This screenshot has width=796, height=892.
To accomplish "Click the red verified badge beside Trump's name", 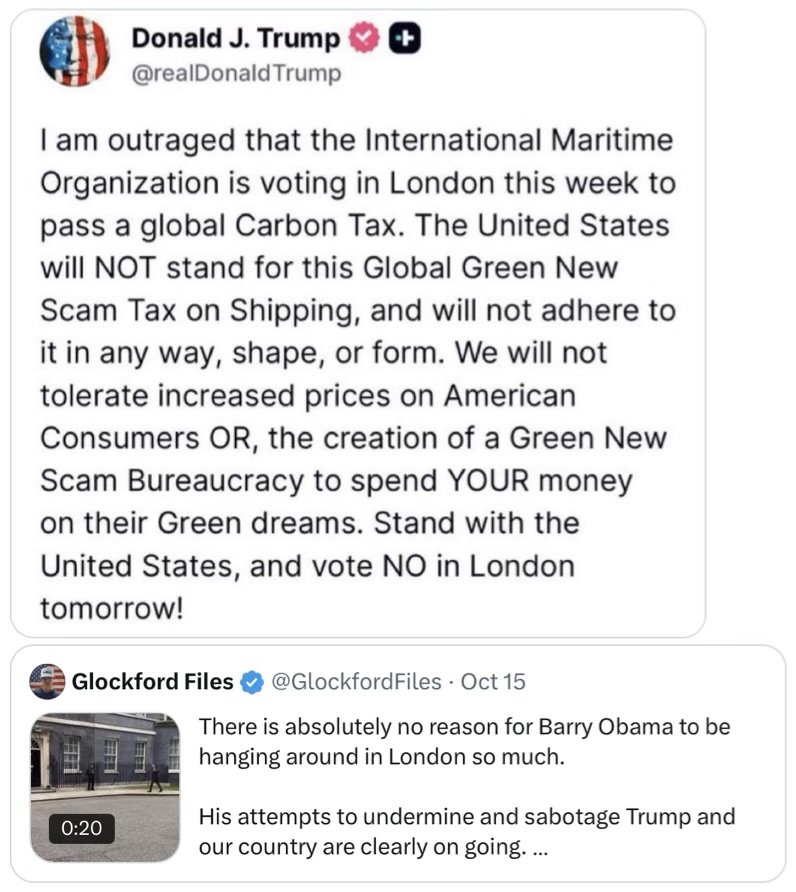I will point(366,39).
